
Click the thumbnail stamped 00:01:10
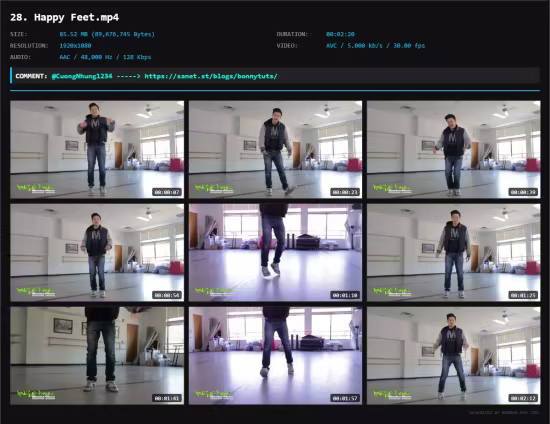[275, 253]
